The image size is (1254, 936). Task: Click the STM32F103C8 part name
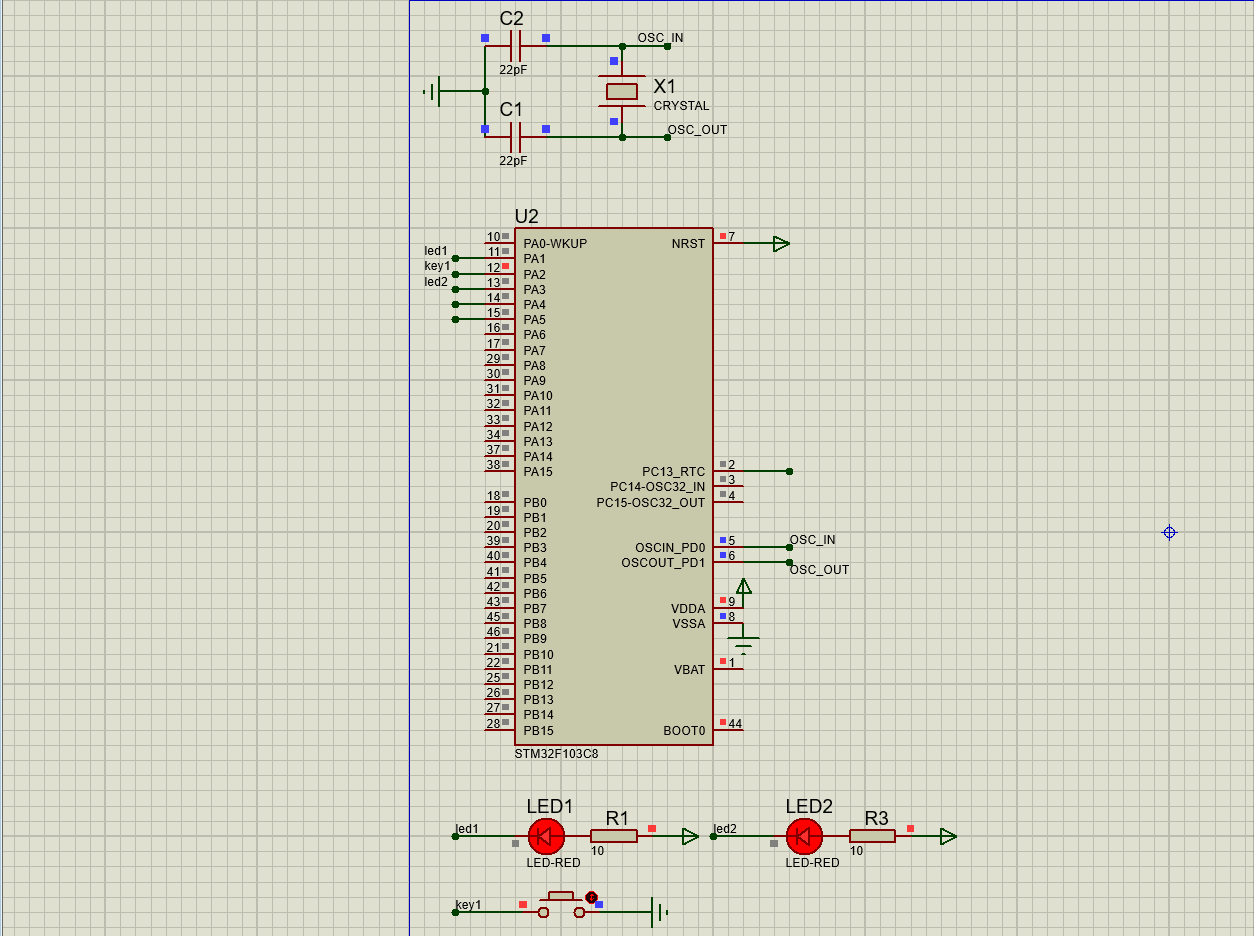[x=556, y=754]
